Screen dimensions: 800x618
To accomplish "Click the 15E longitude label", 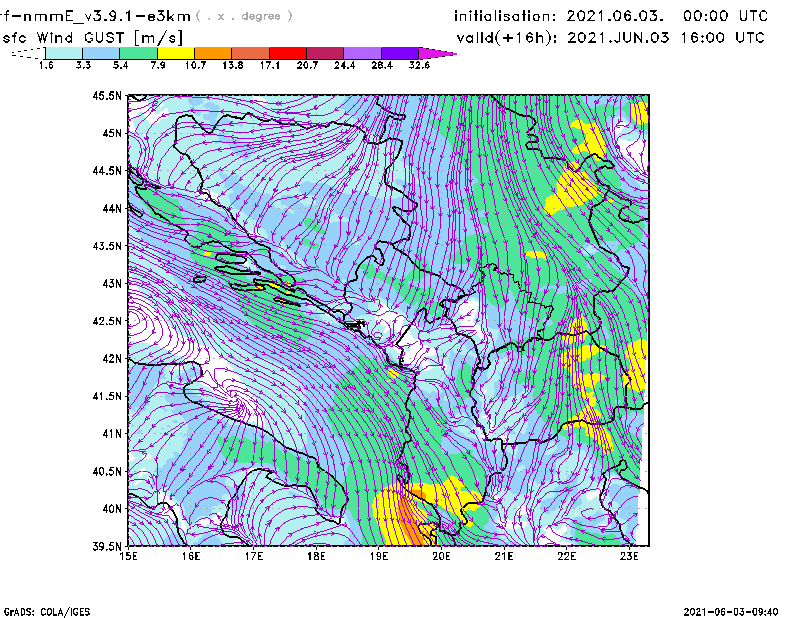I will (x=128, y=556).
